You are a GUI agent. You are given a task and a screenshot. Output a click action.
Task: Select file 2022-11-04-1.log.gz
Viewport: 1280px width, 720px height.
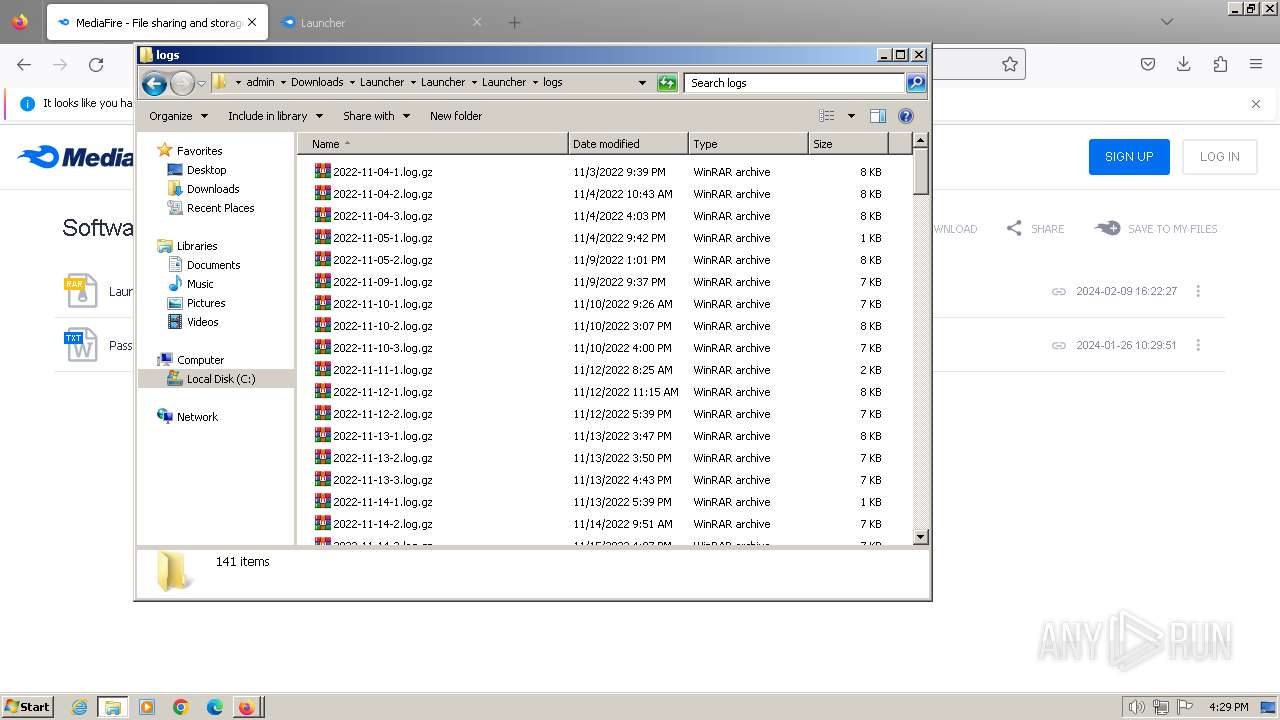click(x=382, y=172)
